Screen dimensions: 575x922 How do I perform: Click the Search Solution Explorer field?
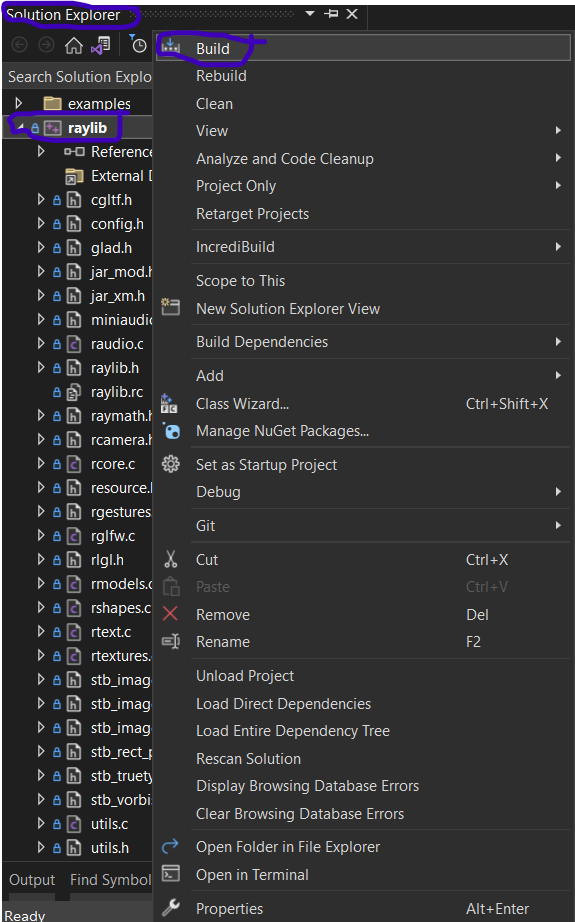pyautogui.click(x=78, y=77)
